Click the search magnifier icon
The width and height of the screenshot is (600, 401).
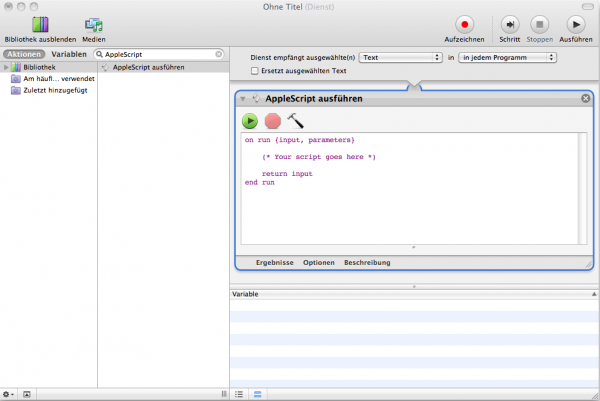click(99, 54)
